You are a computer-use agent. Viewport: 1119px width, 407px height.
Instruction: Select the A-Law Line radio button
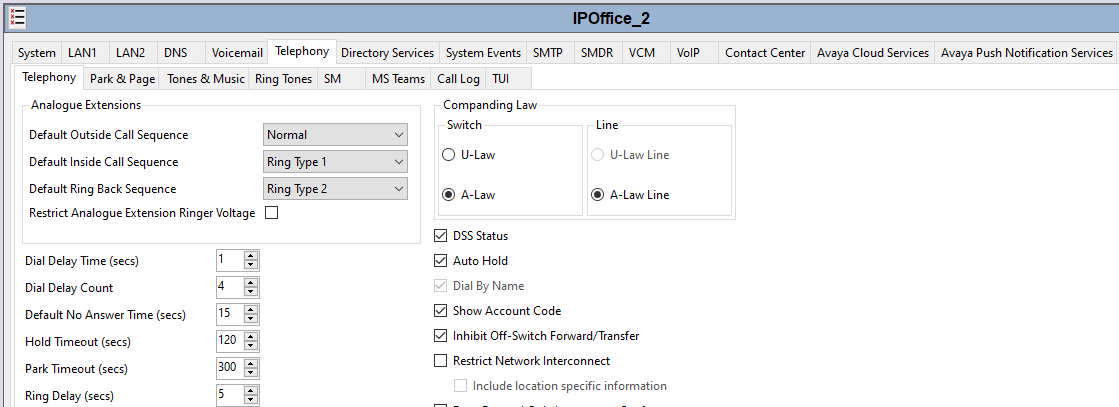[x=597, y=194]
